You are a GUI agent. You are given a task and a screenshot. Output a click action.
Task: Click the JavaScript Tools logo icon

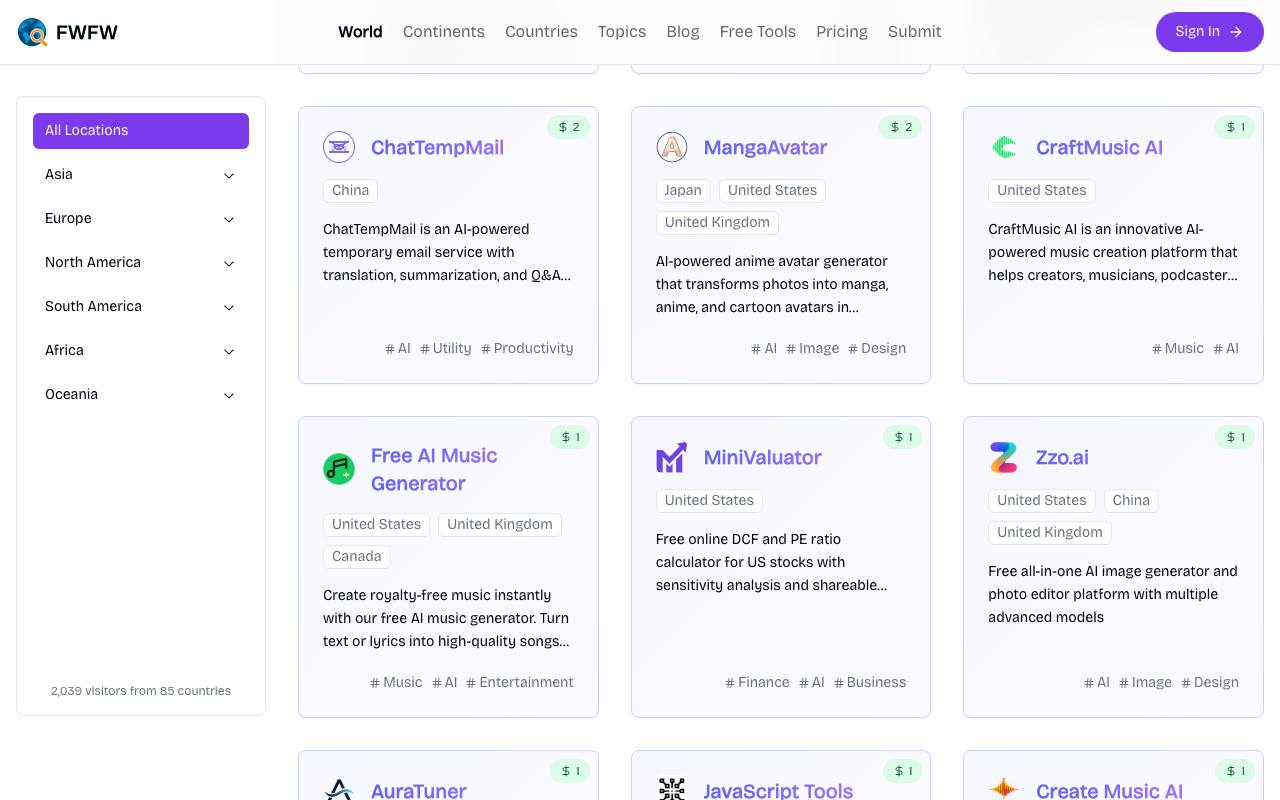click(x=672, y=790)
